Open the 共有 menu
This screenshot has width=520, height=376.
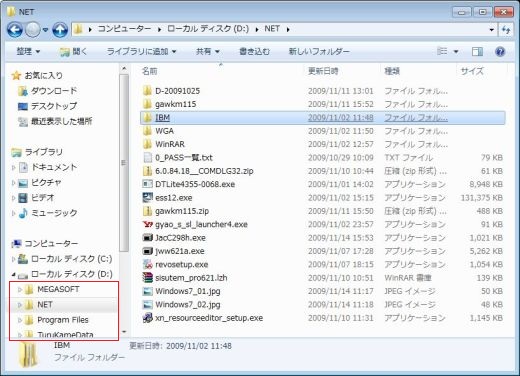tap(207, 51)
